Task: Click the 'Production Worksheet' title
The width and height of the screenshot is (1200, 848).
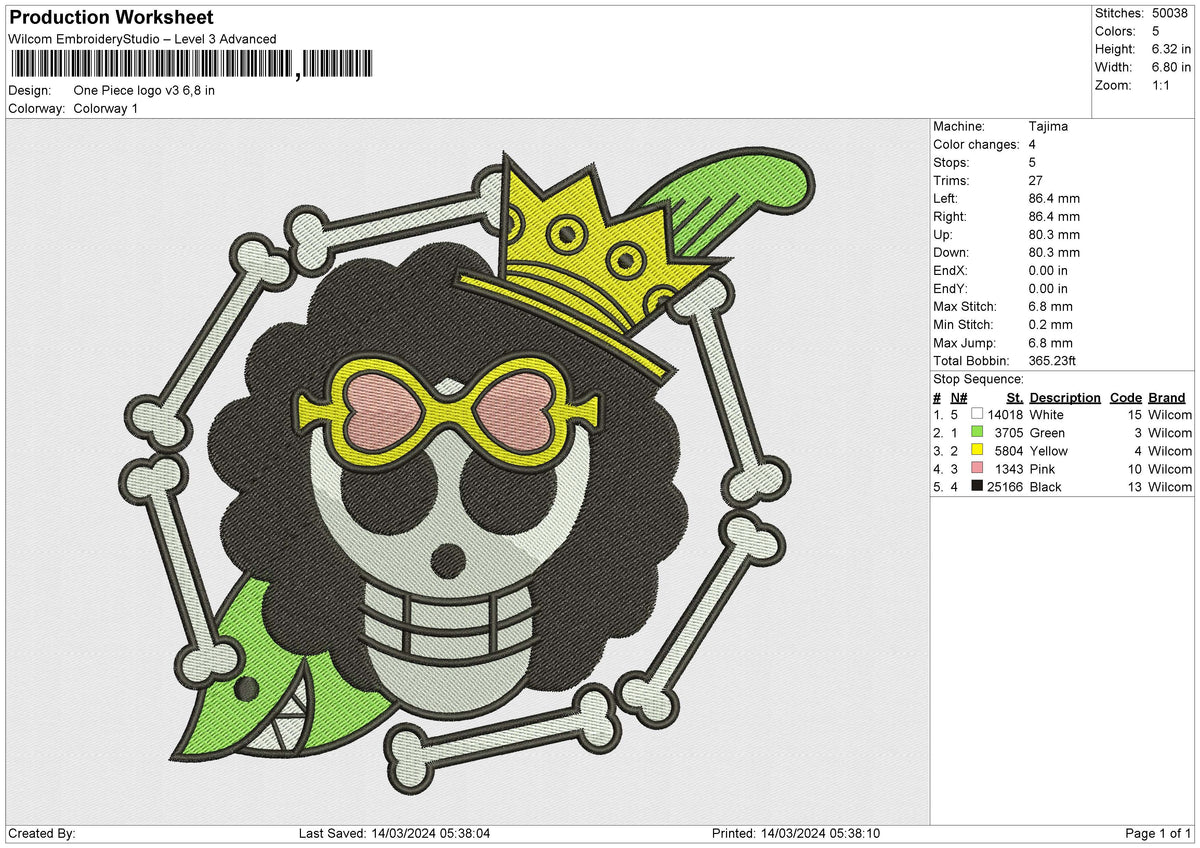Action: pyautogui.click(x=110, y=18)
